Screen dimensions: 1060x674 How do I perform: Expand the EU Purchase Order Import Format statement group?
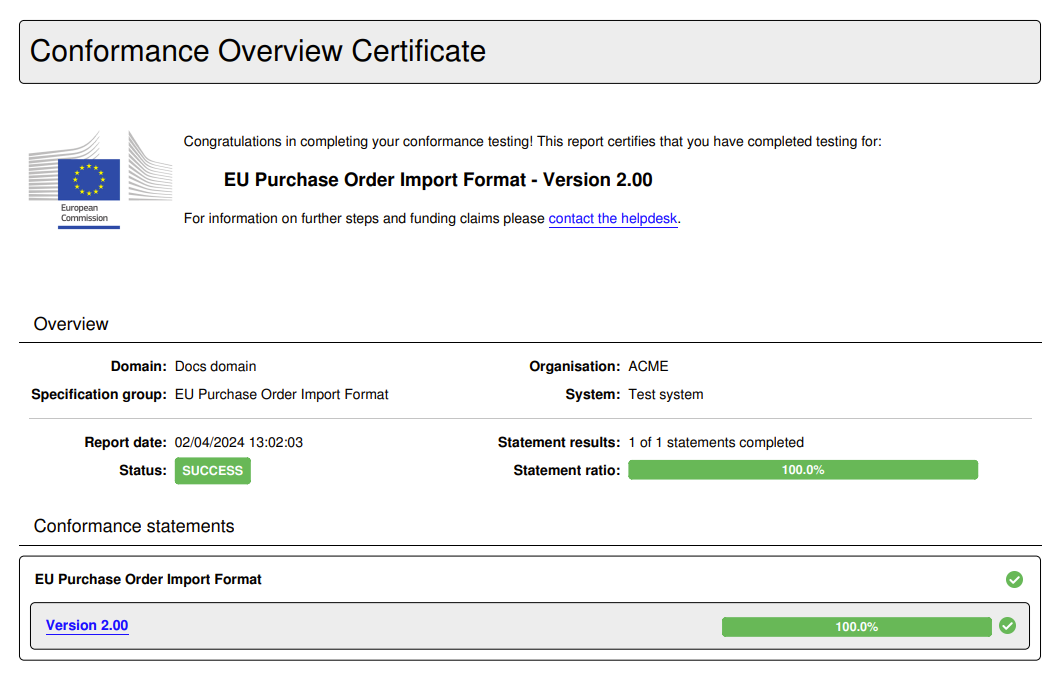(x=148, y=579)
